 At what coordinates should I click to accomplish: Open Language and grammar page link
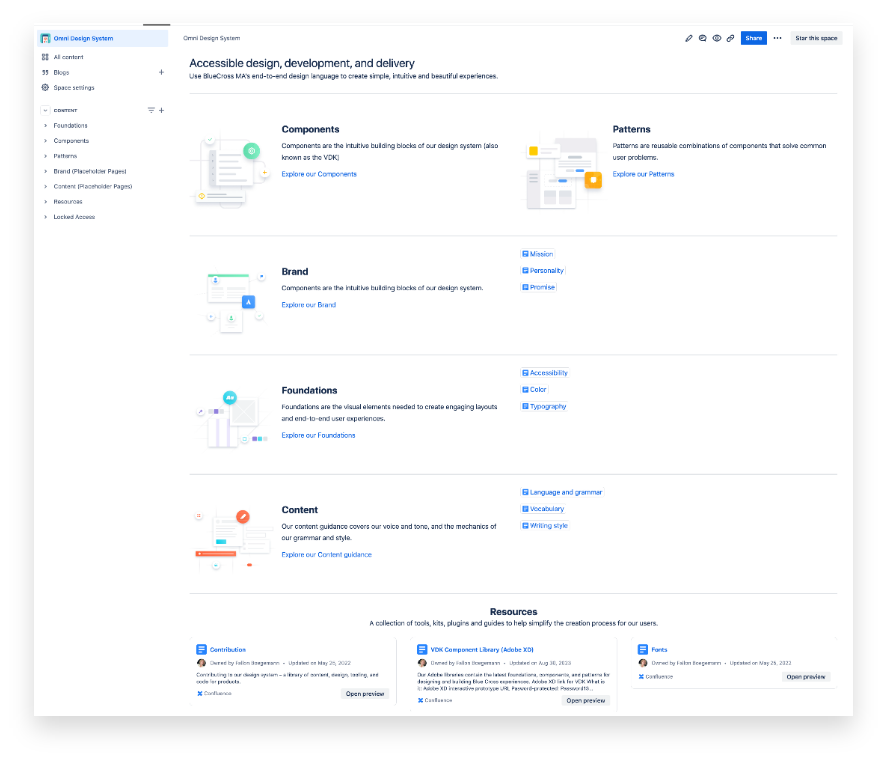pos(562,493)
